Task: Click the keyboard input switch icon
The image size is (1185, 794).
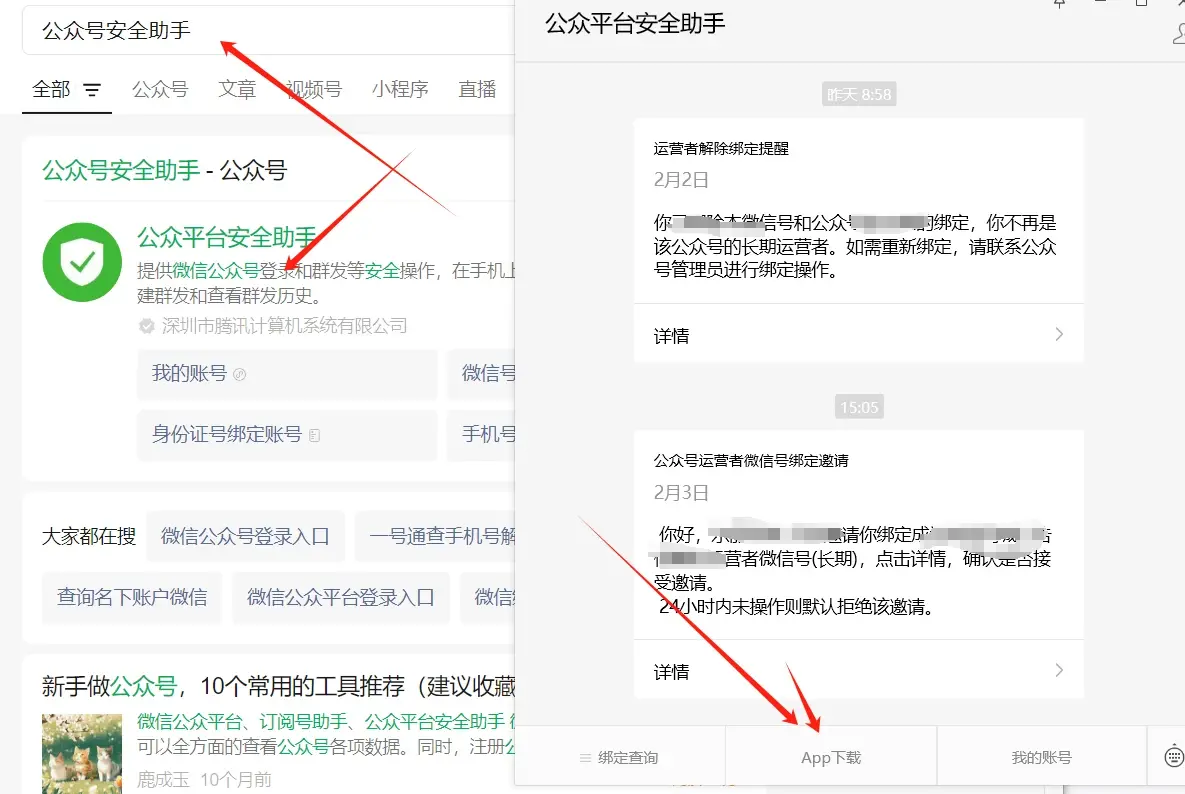Action: pyautogui.click(x=1174, y=756)
